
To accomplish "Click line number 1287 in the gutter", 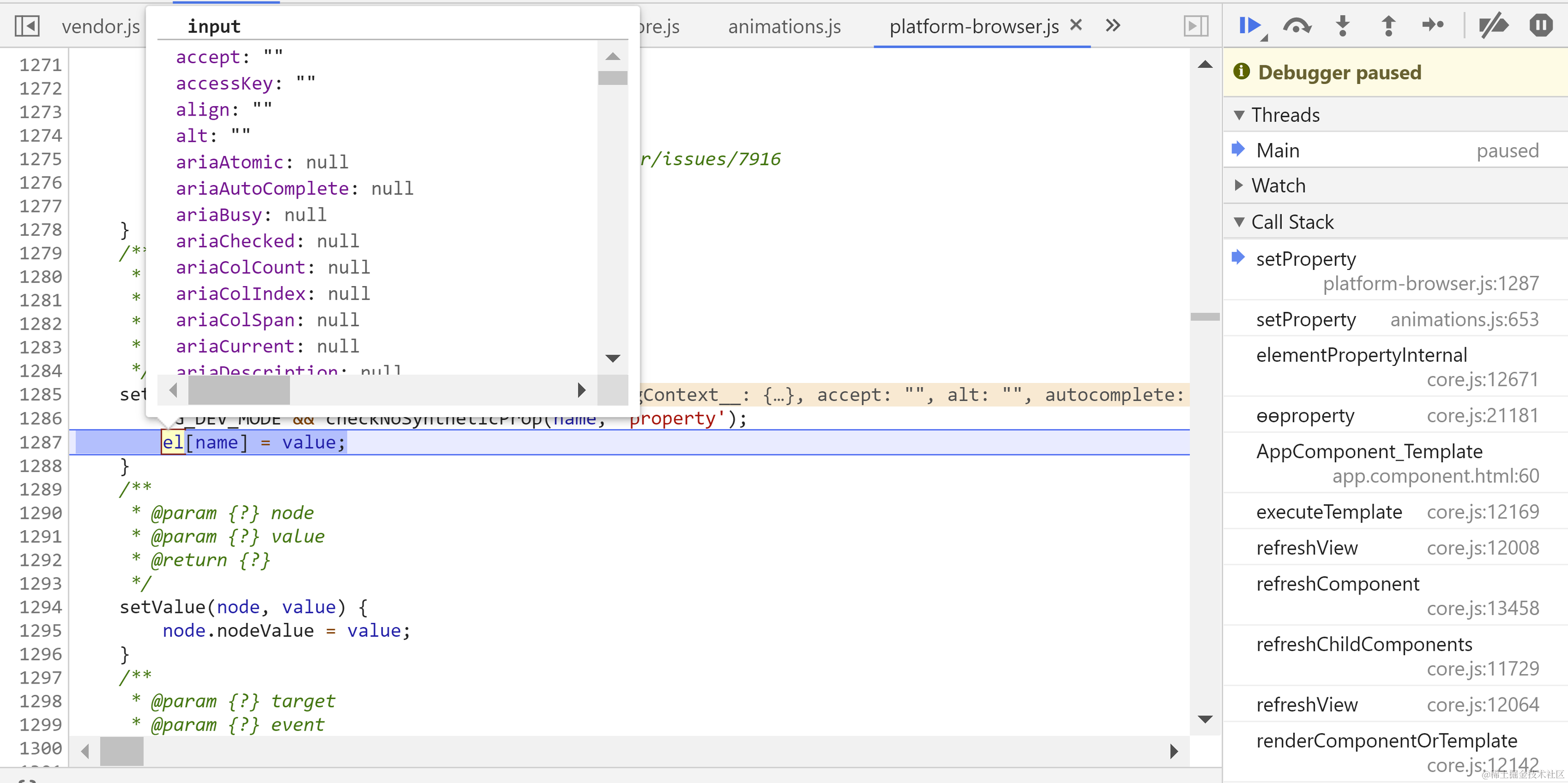I will 40,443.
